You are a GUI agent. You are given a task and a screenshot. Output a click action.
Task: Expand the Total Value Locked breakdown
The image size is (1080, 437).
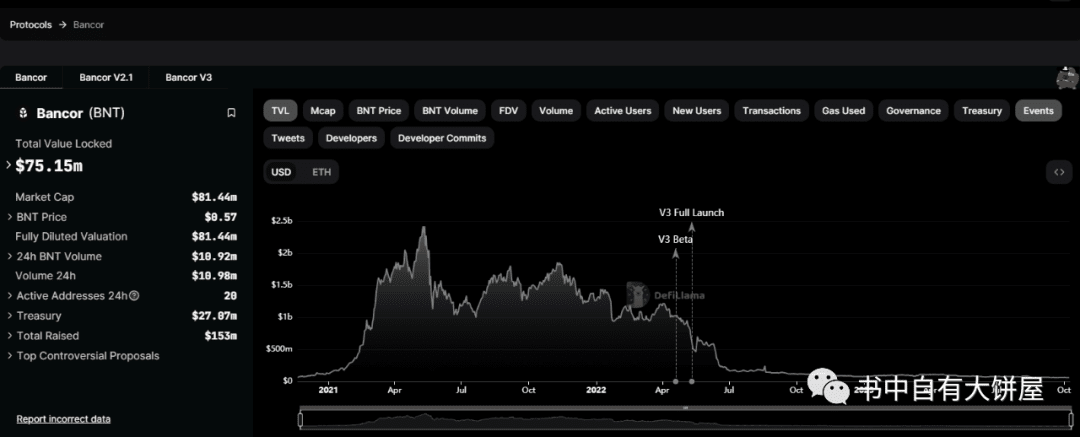pos(9,165)
